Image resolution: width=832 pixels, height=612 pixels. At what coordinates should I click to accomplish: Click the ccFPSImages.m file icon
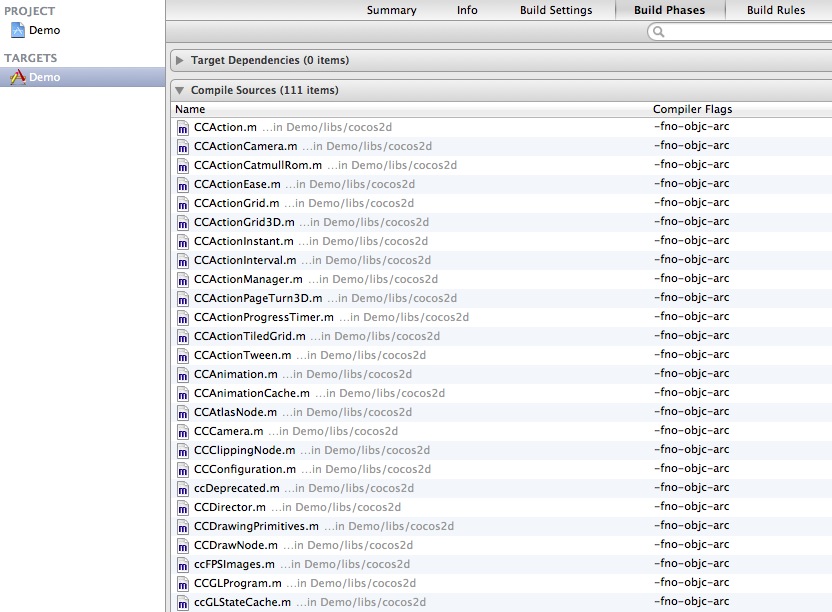coord(183,565)
